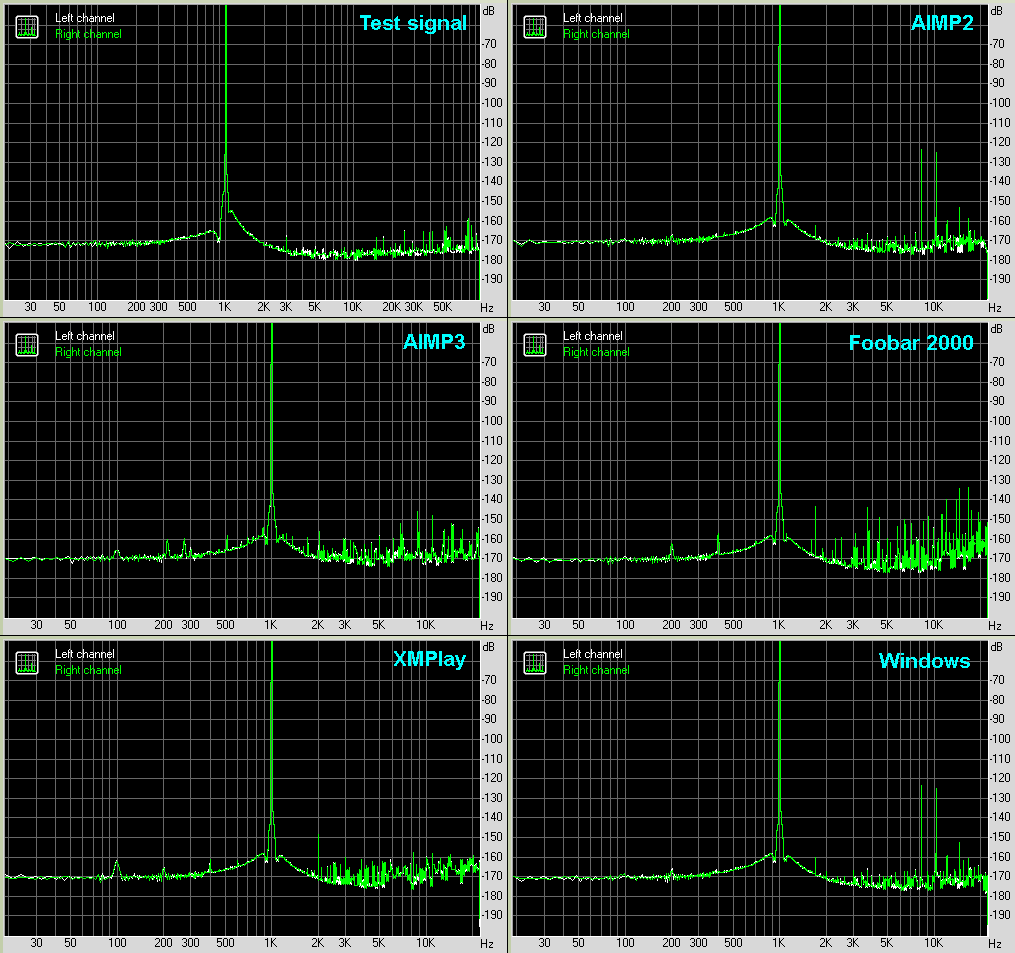Click the 'dB' axis label in AIMP2 graph
The image size is (1015, 953).
(x=997, y=12)
